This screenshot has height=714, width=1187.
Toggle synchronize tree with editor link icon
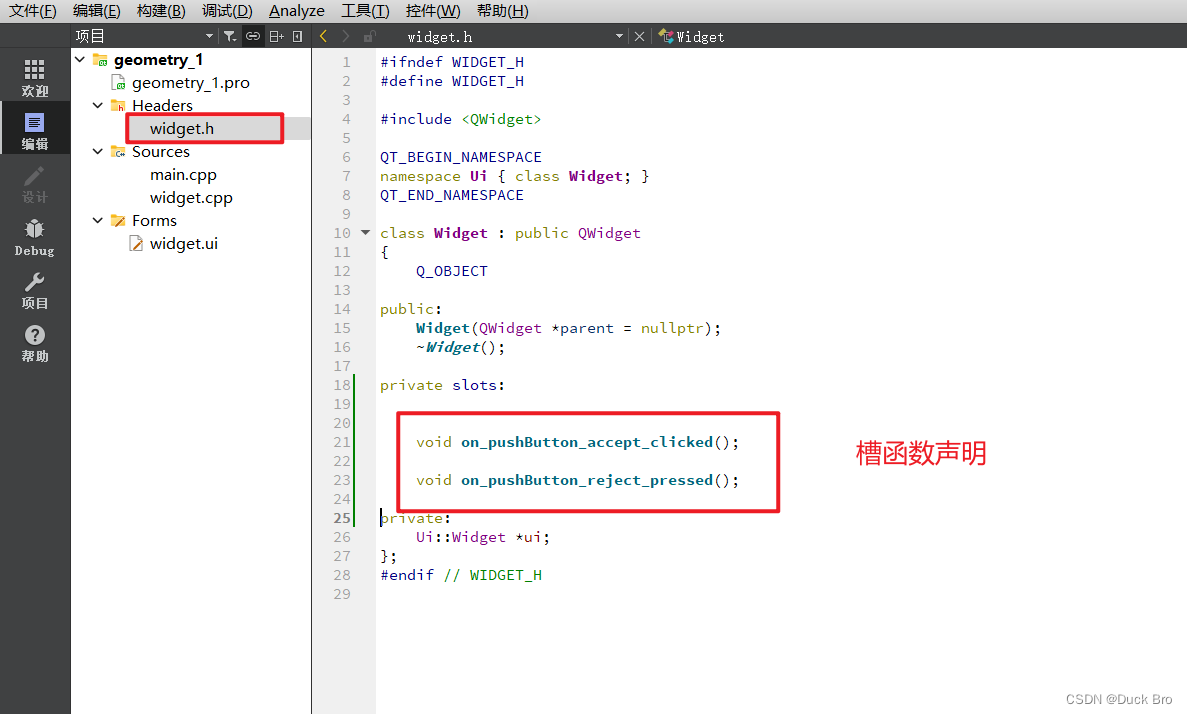[x=253, y=36]
